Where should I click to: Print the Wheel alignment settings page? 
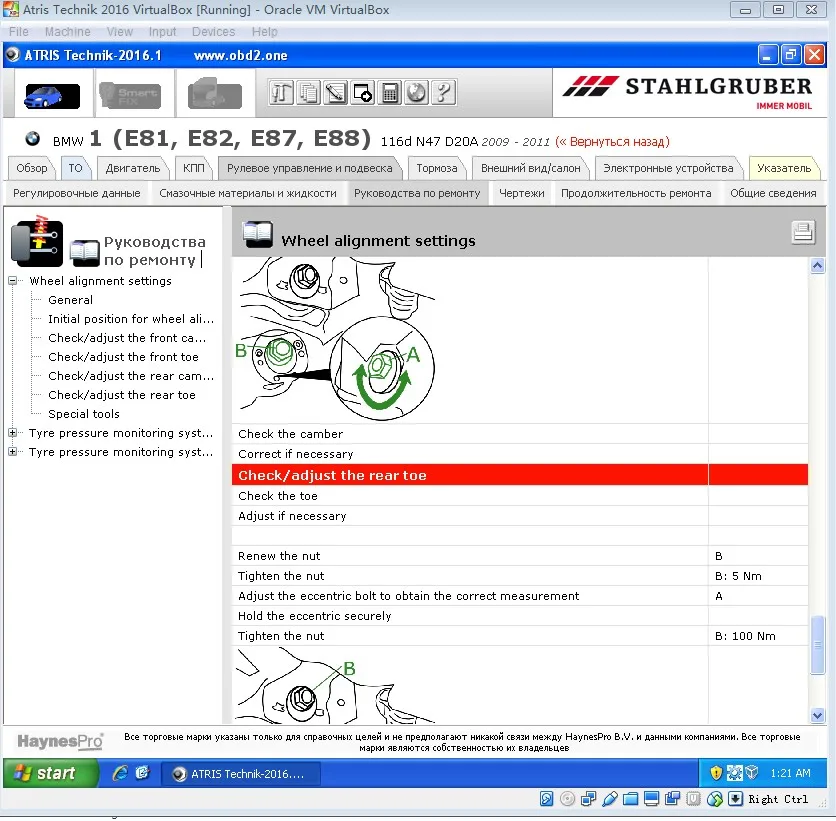pos(803,232)
